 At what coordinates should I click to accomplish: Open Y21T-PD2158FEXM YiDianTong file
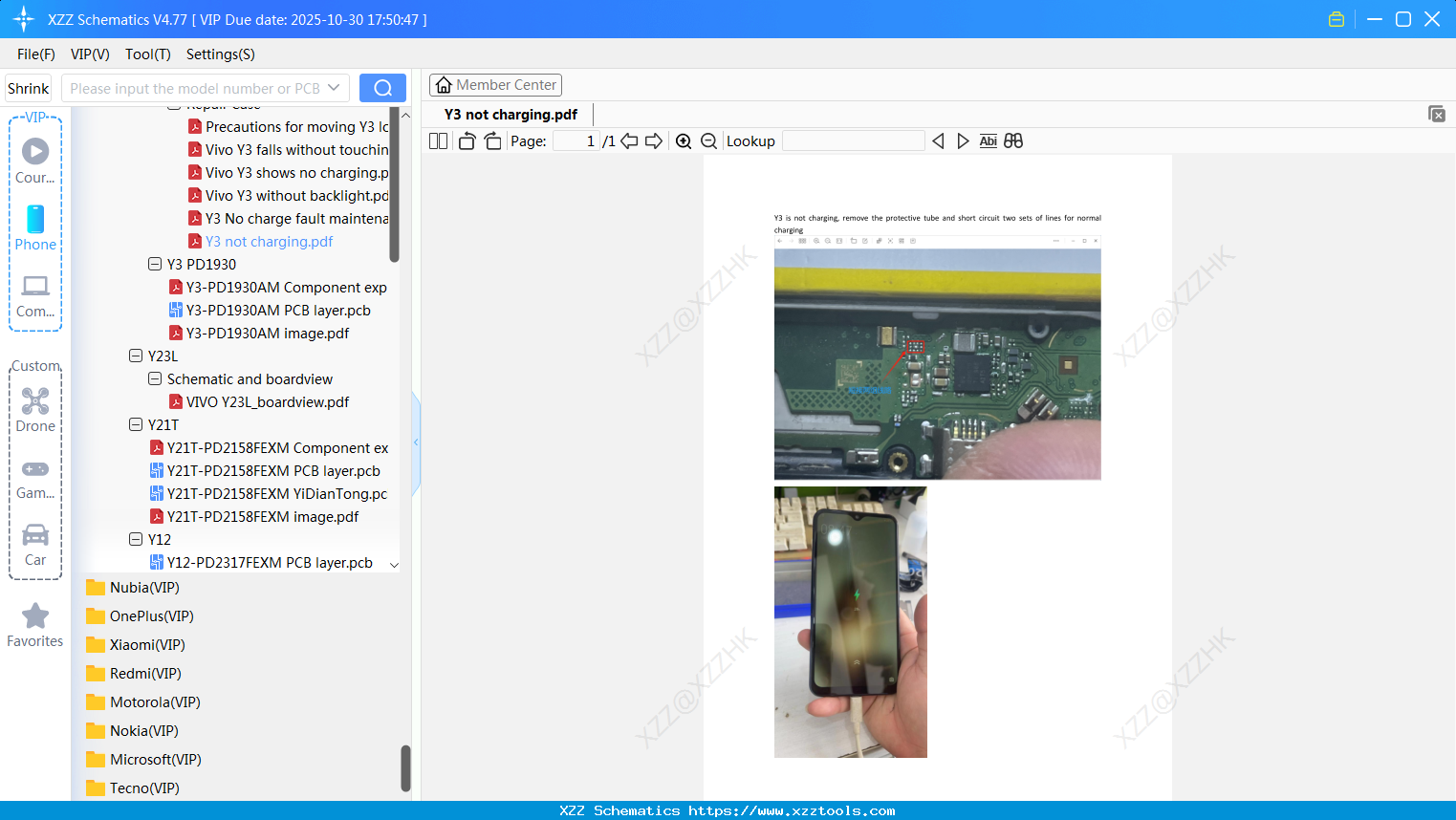[269, 493]
